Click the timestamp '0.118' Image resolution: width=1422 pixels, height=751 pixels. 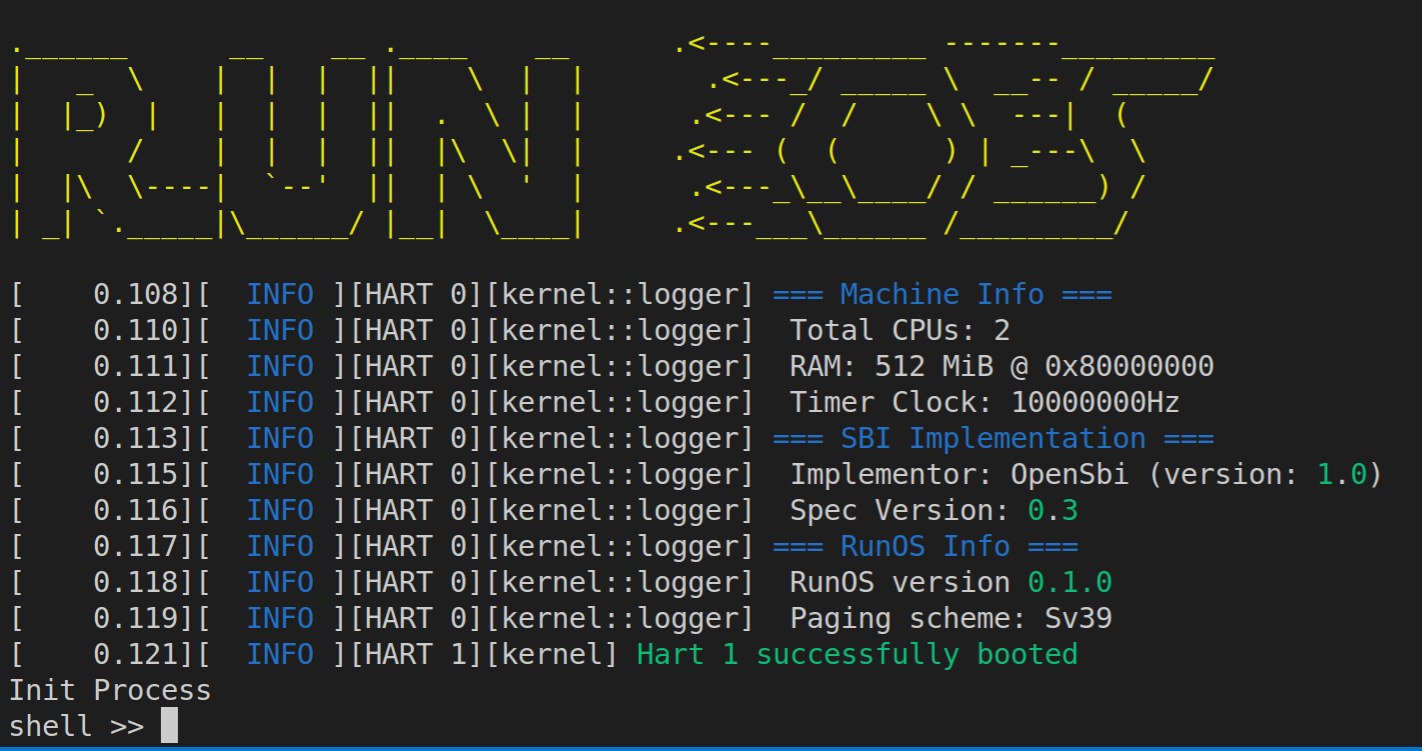pyautogui.click(x=135, y=582)
